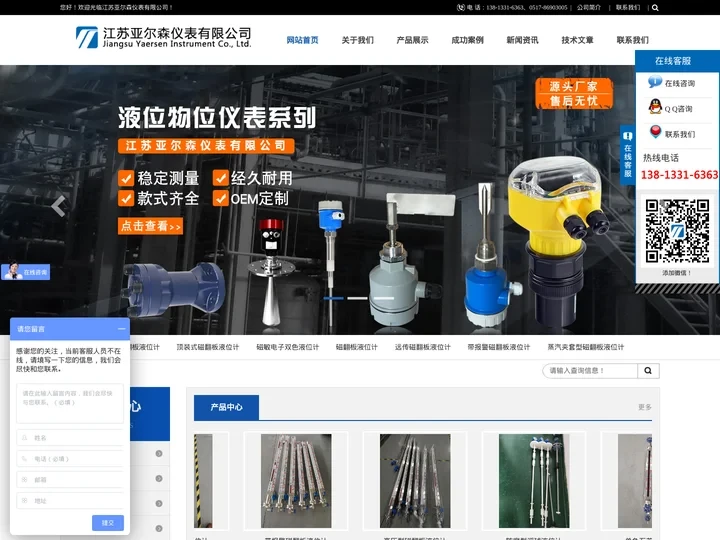
Task: Click the 在线咨询 text link in sidebar
Action: (x=680, y=83)
